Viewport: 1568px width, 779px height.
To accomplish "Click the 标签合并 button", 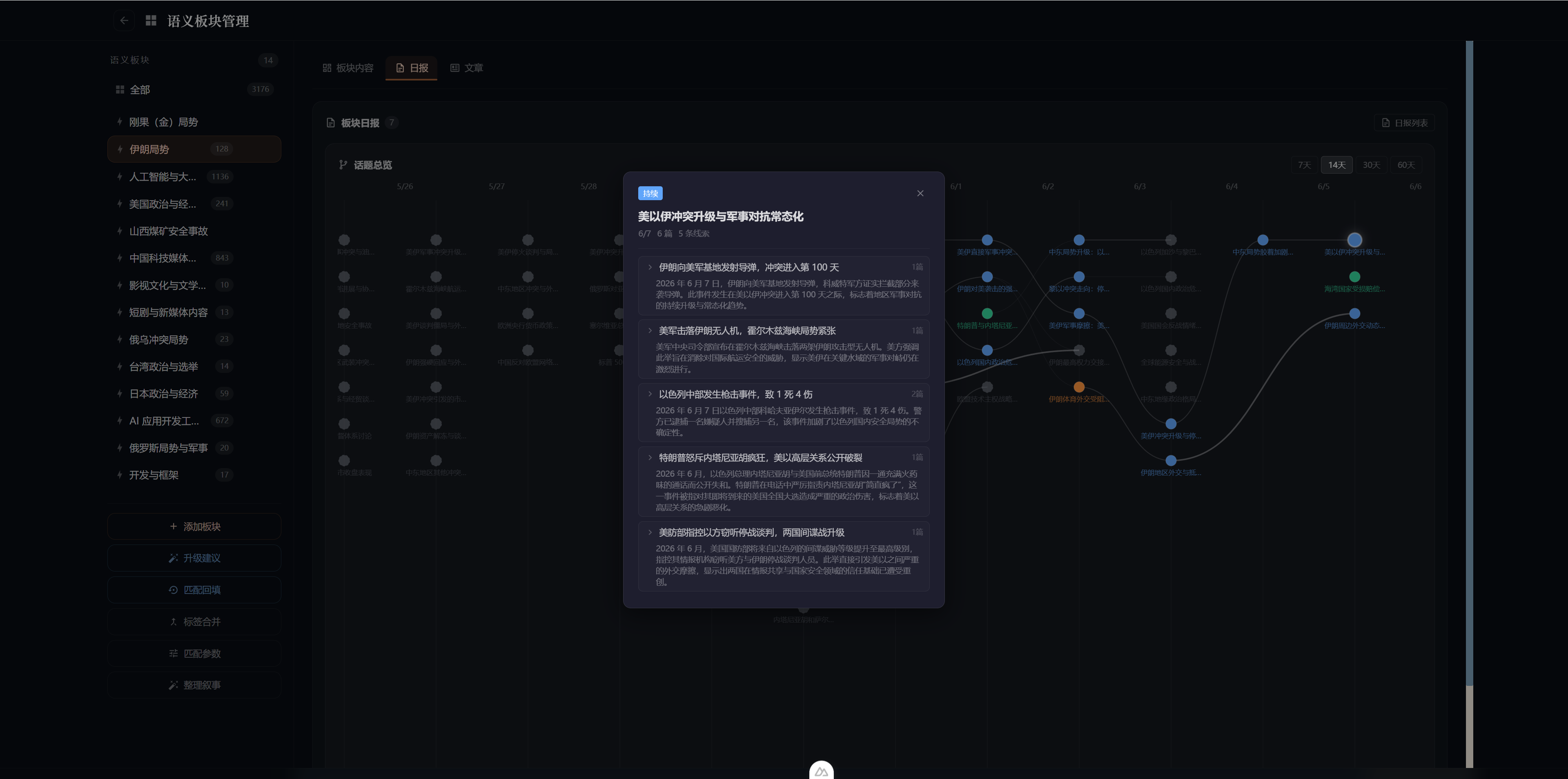I will [194, 621].
